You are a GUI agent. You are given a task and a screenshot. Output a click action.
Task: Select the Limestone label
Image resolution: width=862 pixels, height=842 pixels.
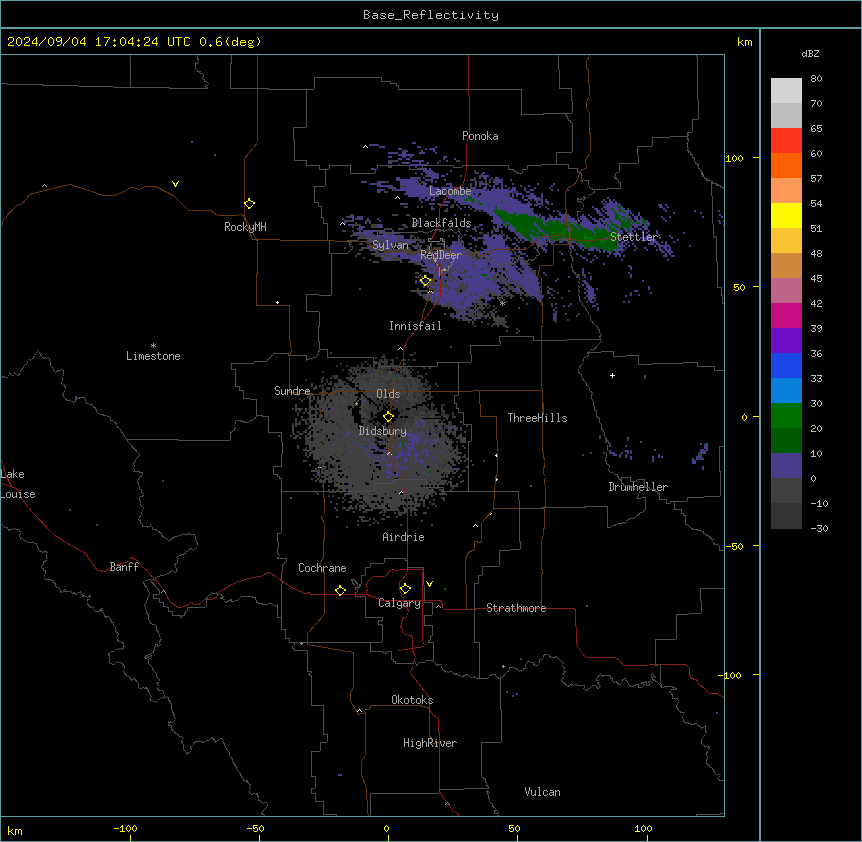153,356
